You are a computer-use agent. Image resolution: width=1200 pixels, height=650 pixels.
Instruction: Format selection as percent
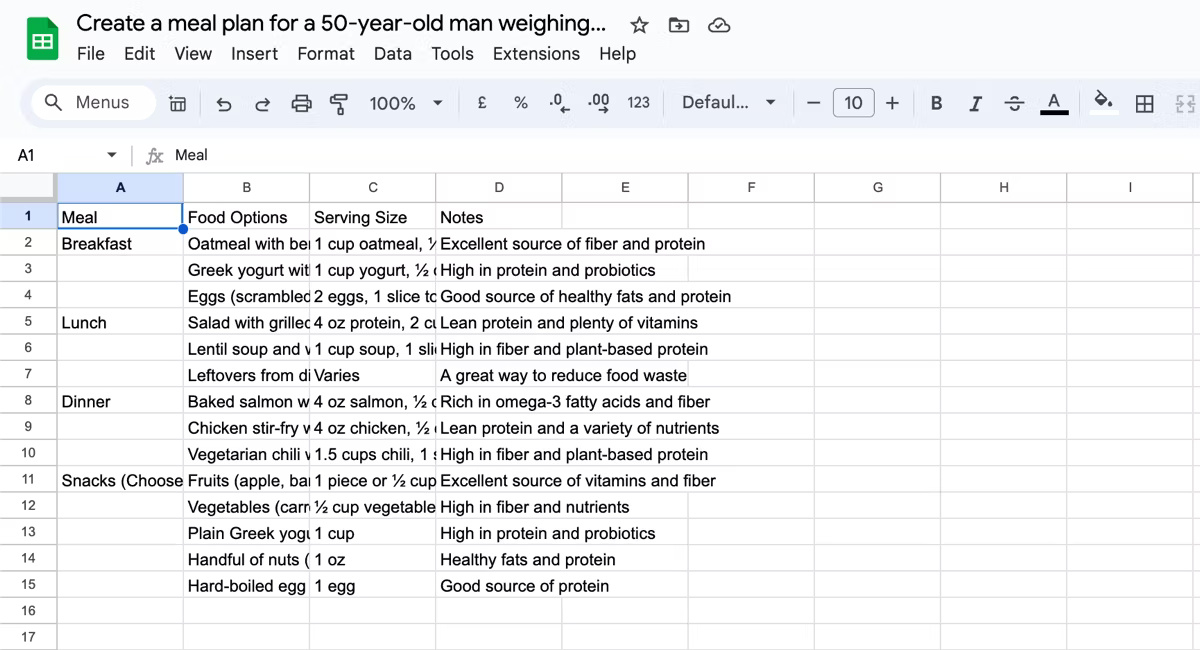coord(520,102)
